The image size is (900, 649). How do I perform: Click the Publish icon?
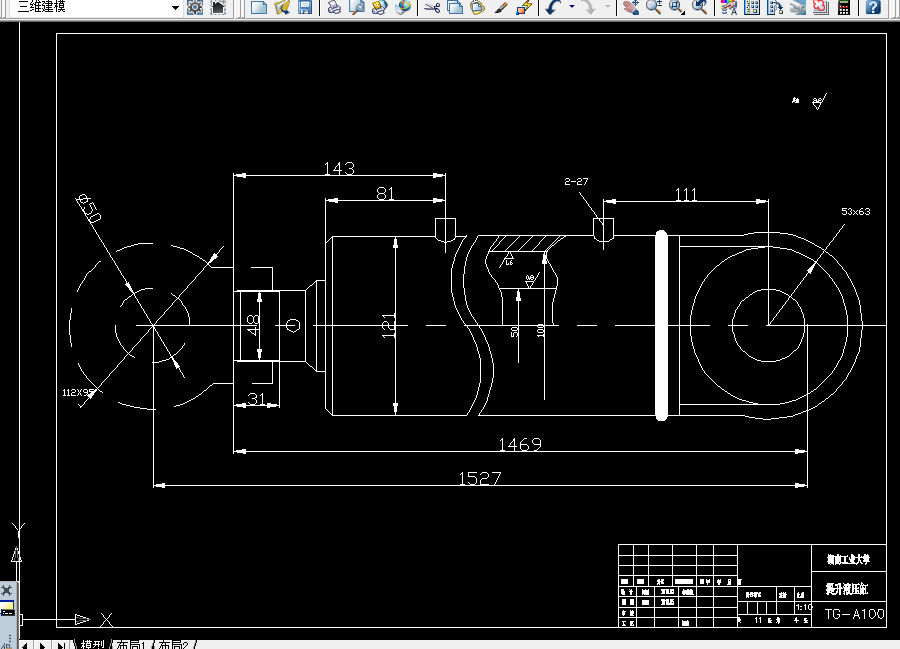coord(380,7)
